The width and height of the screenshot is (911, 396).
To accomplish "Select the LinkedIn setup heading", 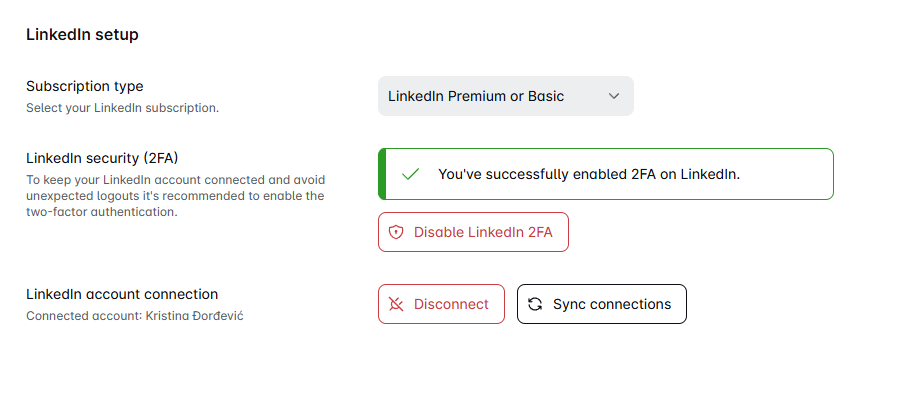I will click(x=83, y=35).
